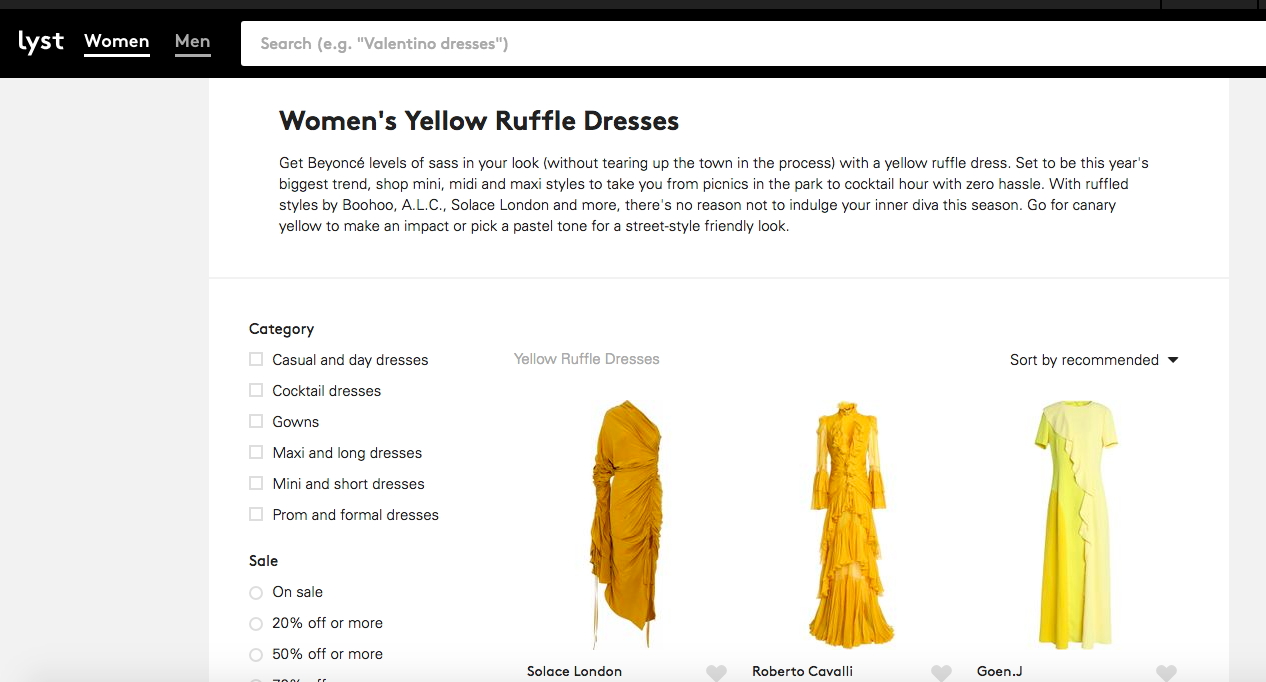Click the Roberto Cavalli brand name

click(x=802, y=672)
